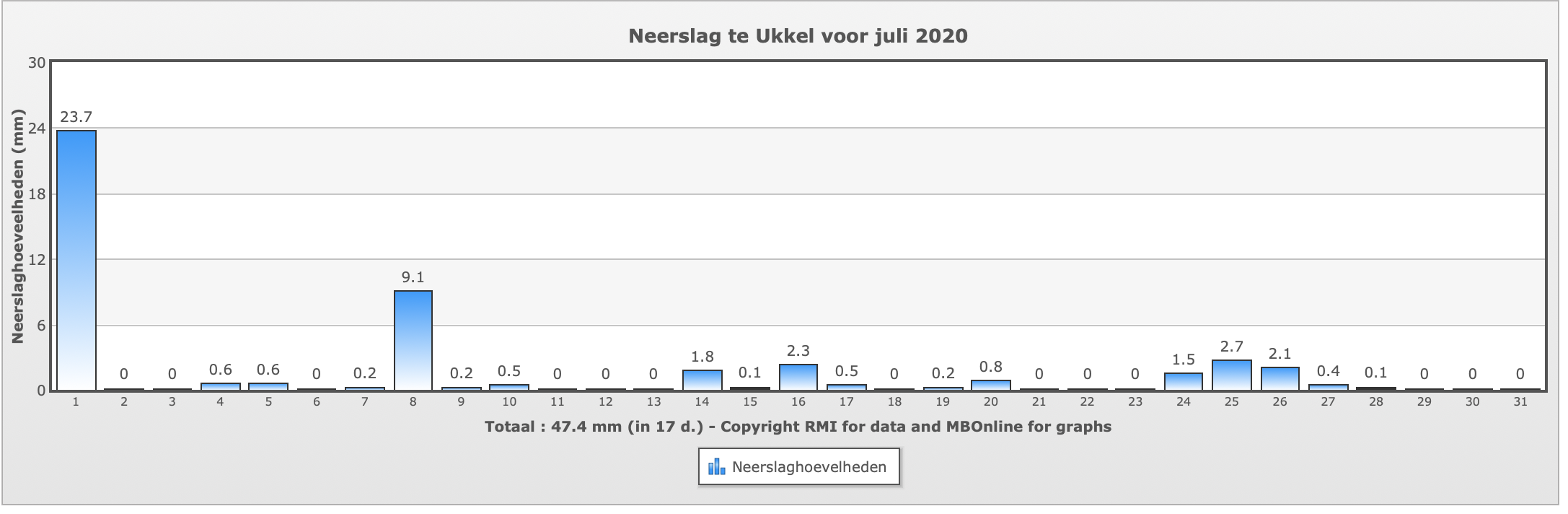
Task: Click the 9.1 data label above day 8
Action: pyautogui.click(x=413, y=277)
